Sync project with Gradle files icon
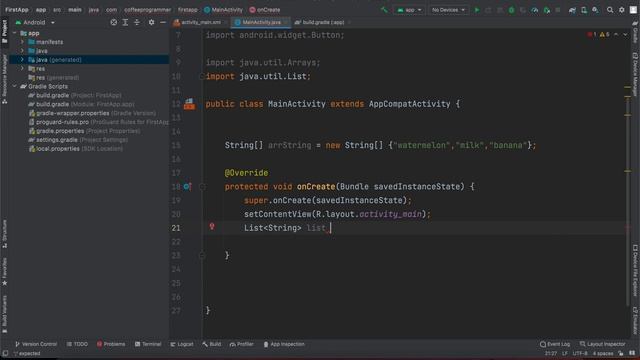The height and width of the screenshot is (360, 640). 572,10
